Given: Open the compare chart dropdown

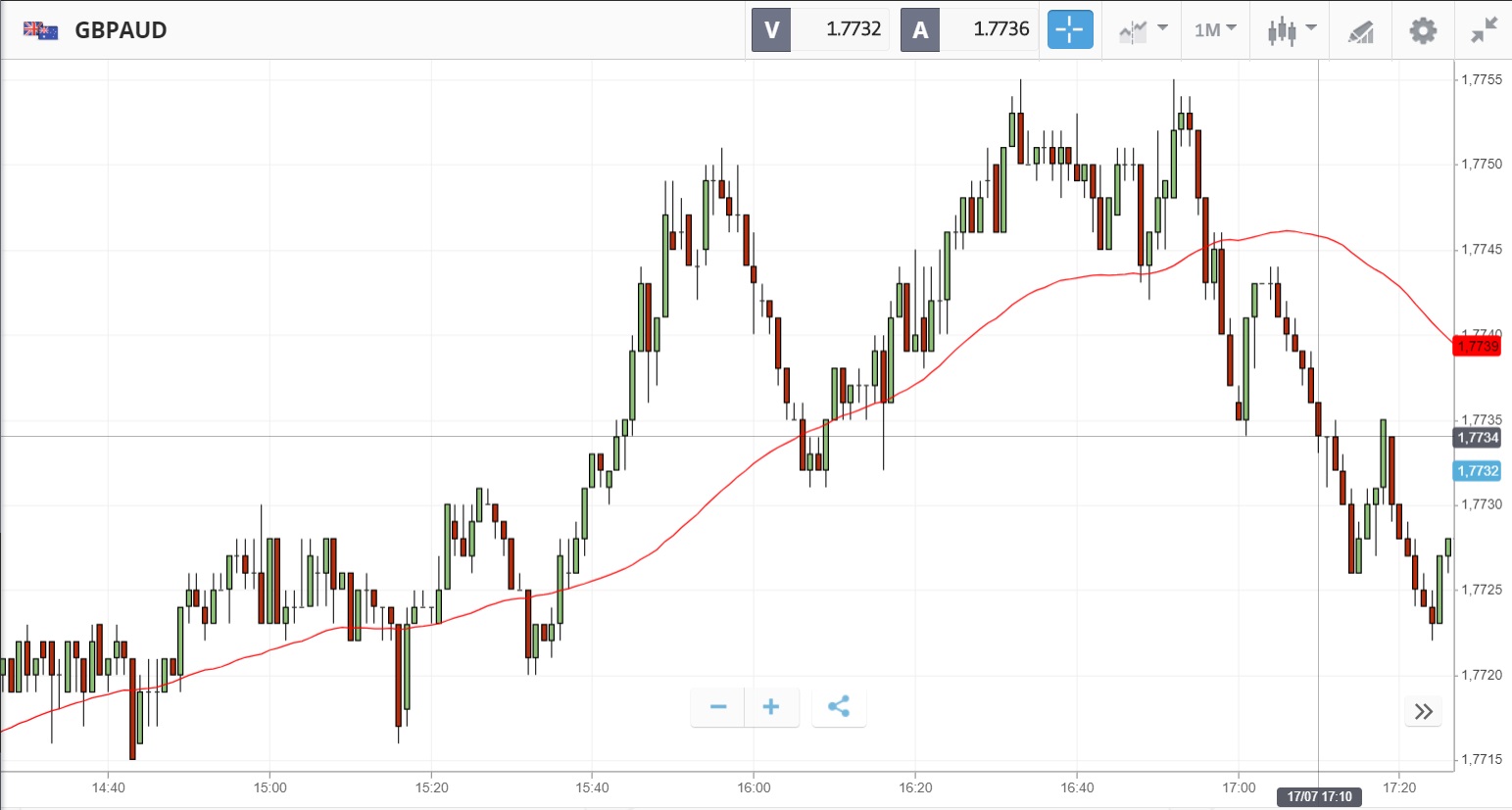Looking at the screenshot, I should (x=1143, y=29).
